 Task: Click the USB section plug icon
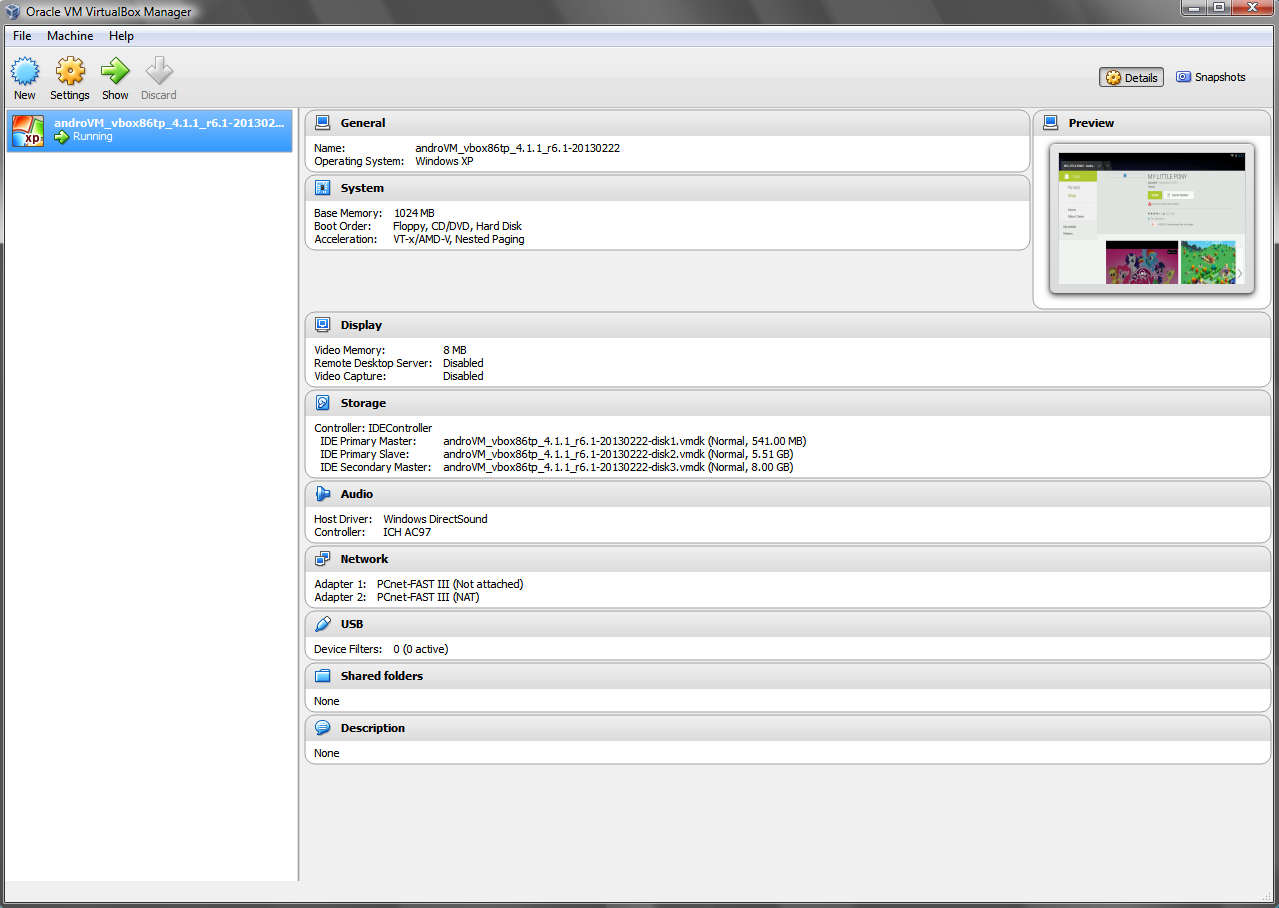pos(322,624)
